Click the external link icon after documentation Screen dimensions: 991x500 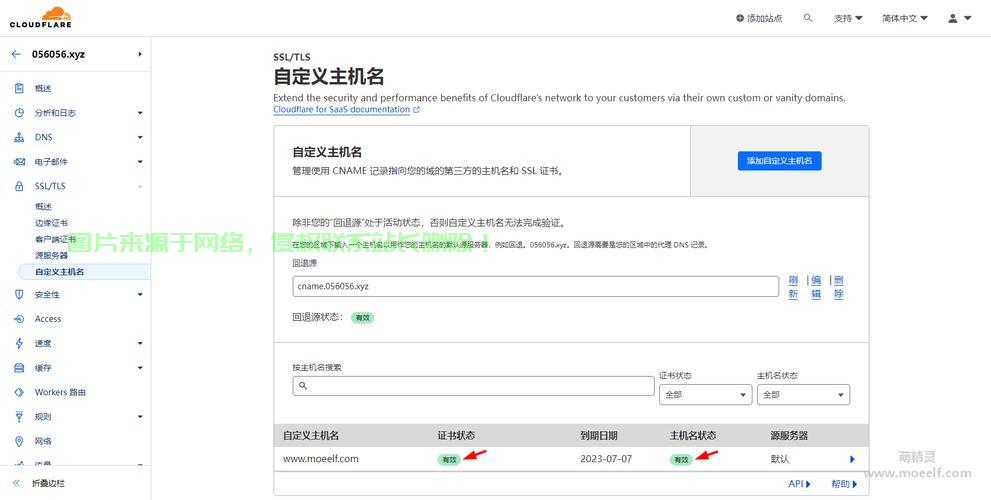[416, 110]
